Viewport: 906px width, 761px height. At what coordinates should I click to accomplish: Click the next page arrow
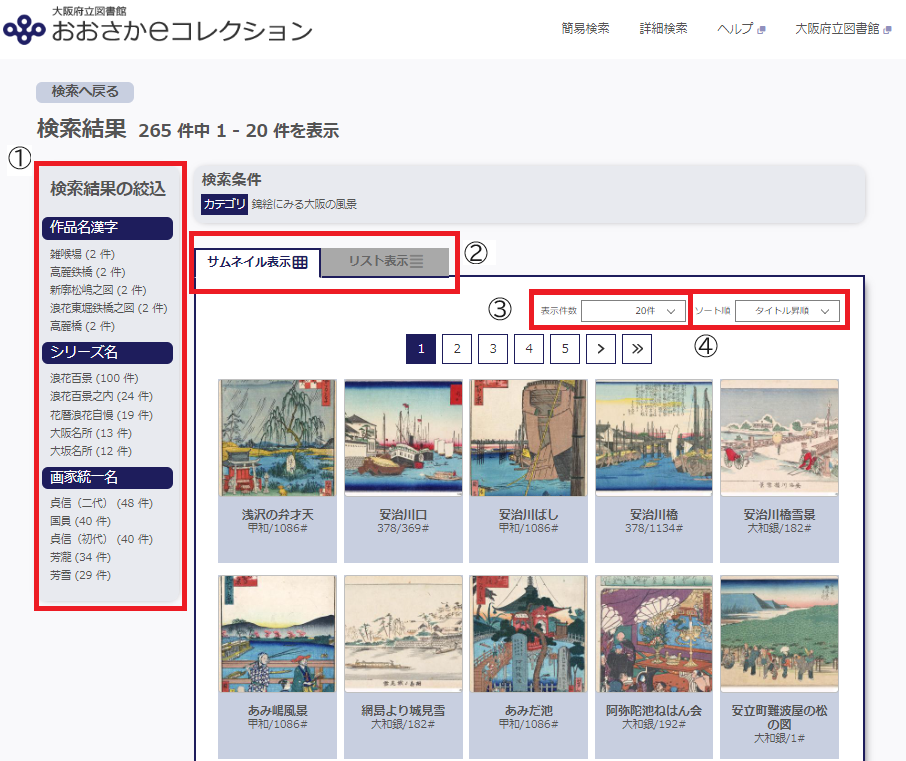click(x=601, y=349)
